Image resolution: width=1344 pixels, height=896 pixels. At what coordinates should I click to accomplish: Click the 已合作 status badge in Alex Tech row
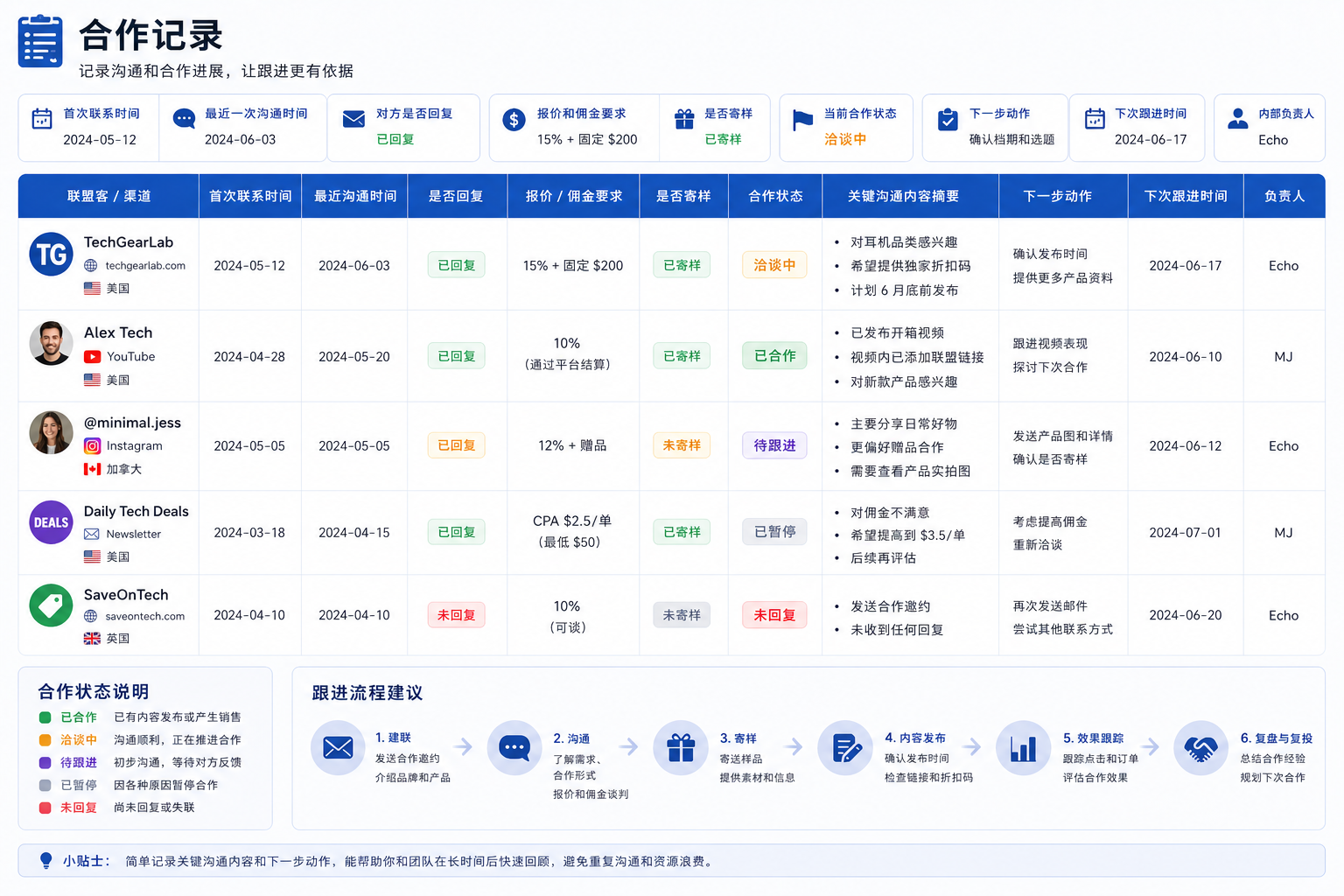[774, 356]
